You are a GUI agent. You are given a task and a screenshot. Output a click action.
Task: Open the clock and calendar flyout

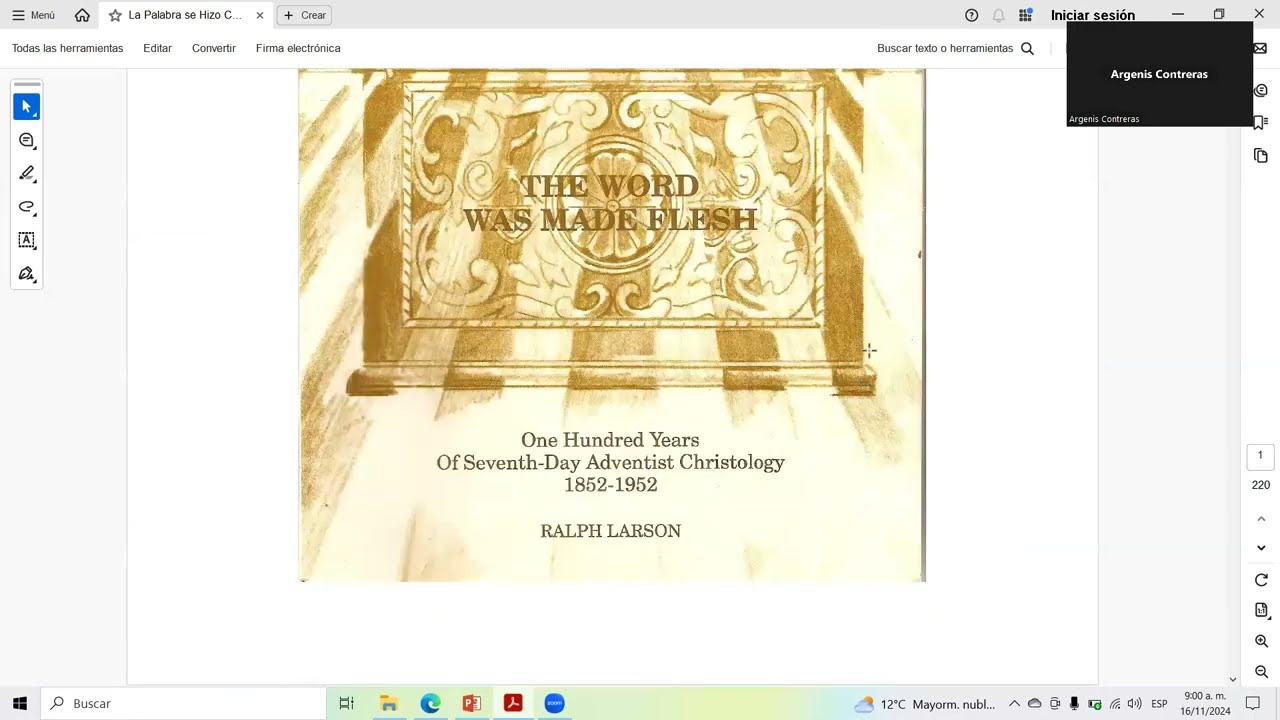tap(1205, 703)
